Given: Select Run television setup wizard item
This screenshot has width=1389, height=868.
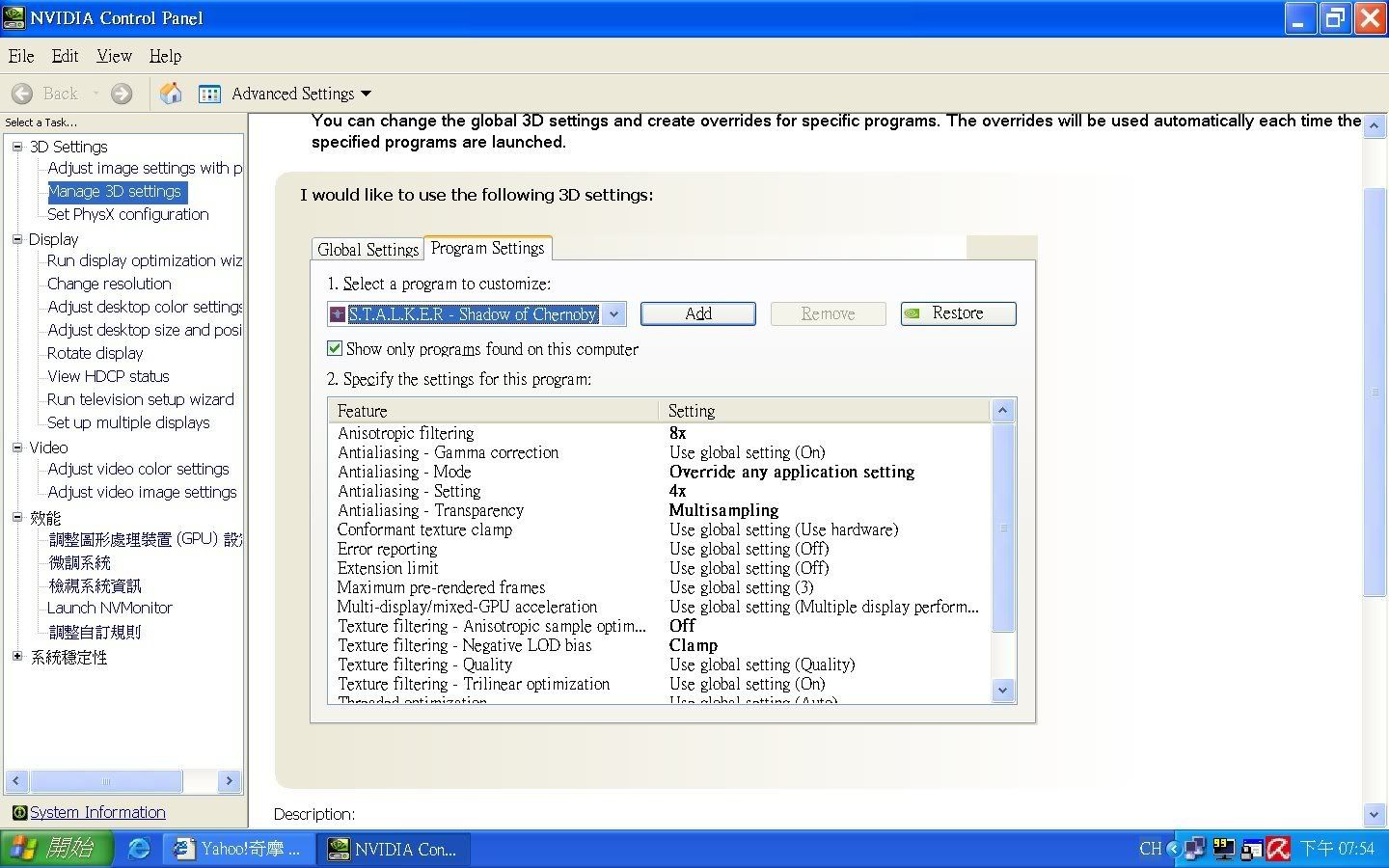Looking at the screenshot, I should tap(140, 399).
